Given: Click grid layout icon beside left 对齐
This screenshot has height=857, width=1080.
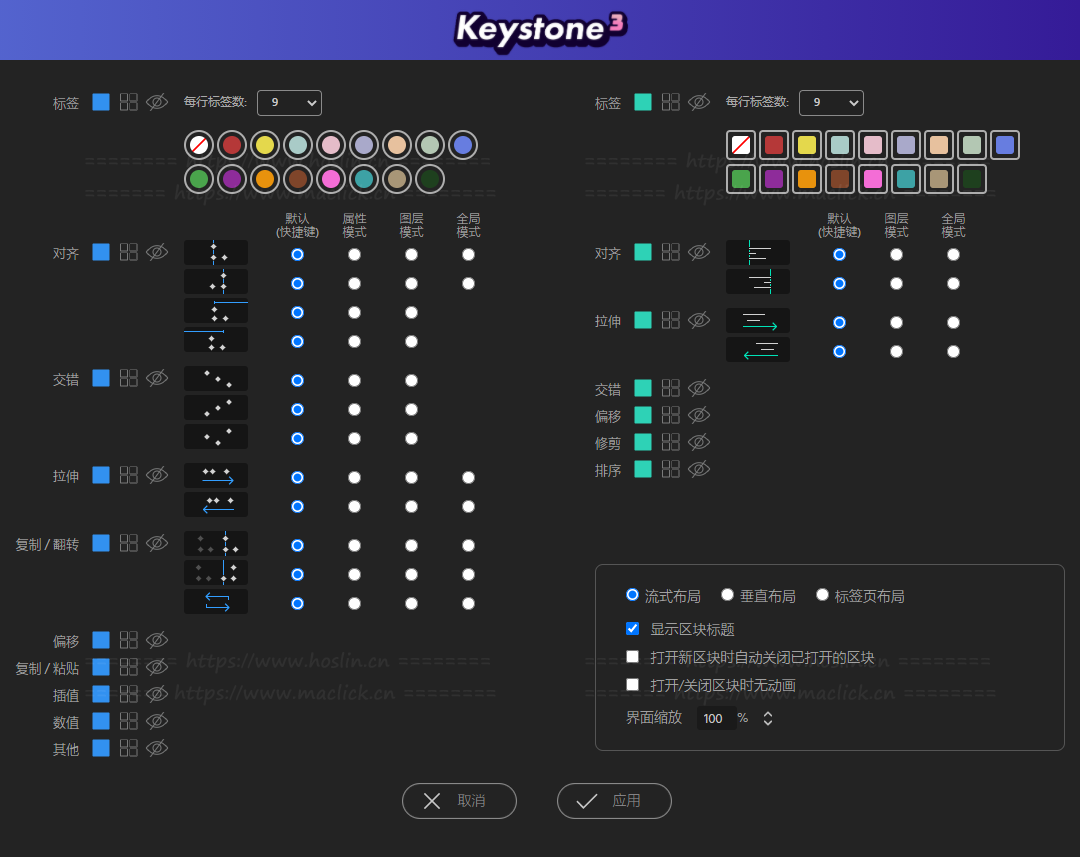Looking at the screenshot, I should [x=129, y=252].
